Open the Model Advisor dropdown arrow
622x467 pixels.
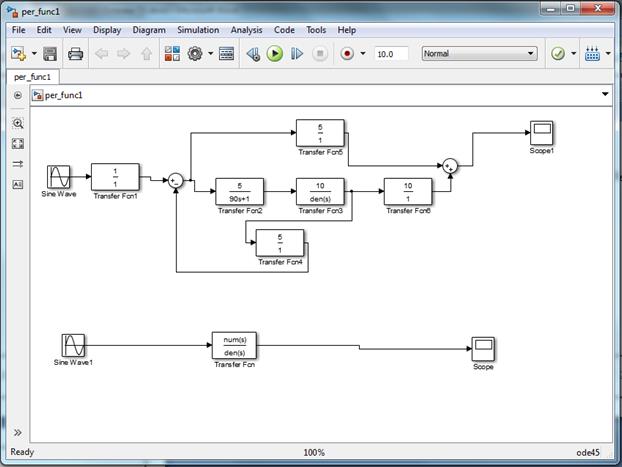point(574,53)
